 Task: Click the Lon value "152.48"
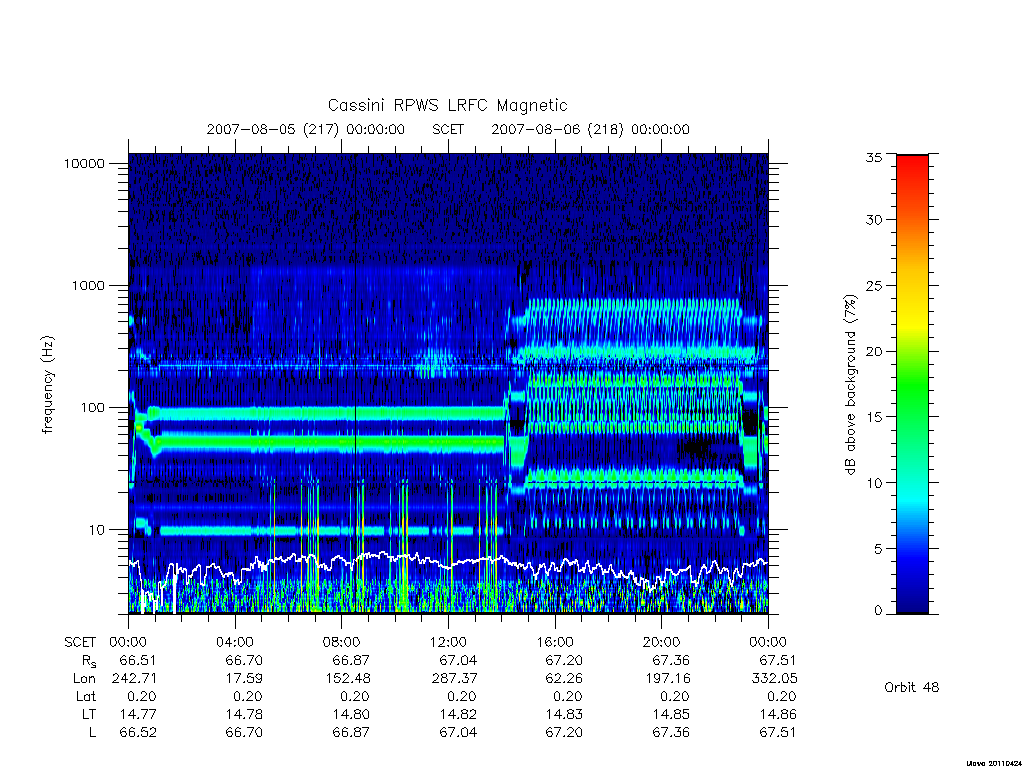(x=347, y=679)
